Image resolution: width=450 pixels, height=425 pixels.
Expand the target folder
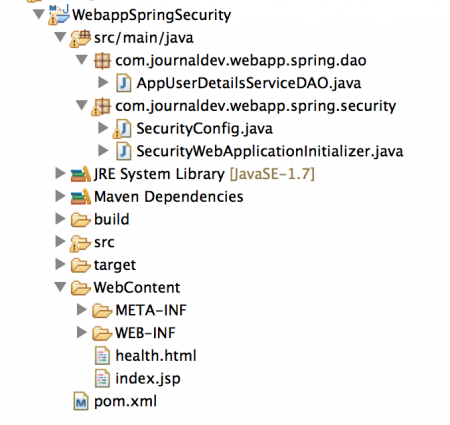[x=60, y=264]
